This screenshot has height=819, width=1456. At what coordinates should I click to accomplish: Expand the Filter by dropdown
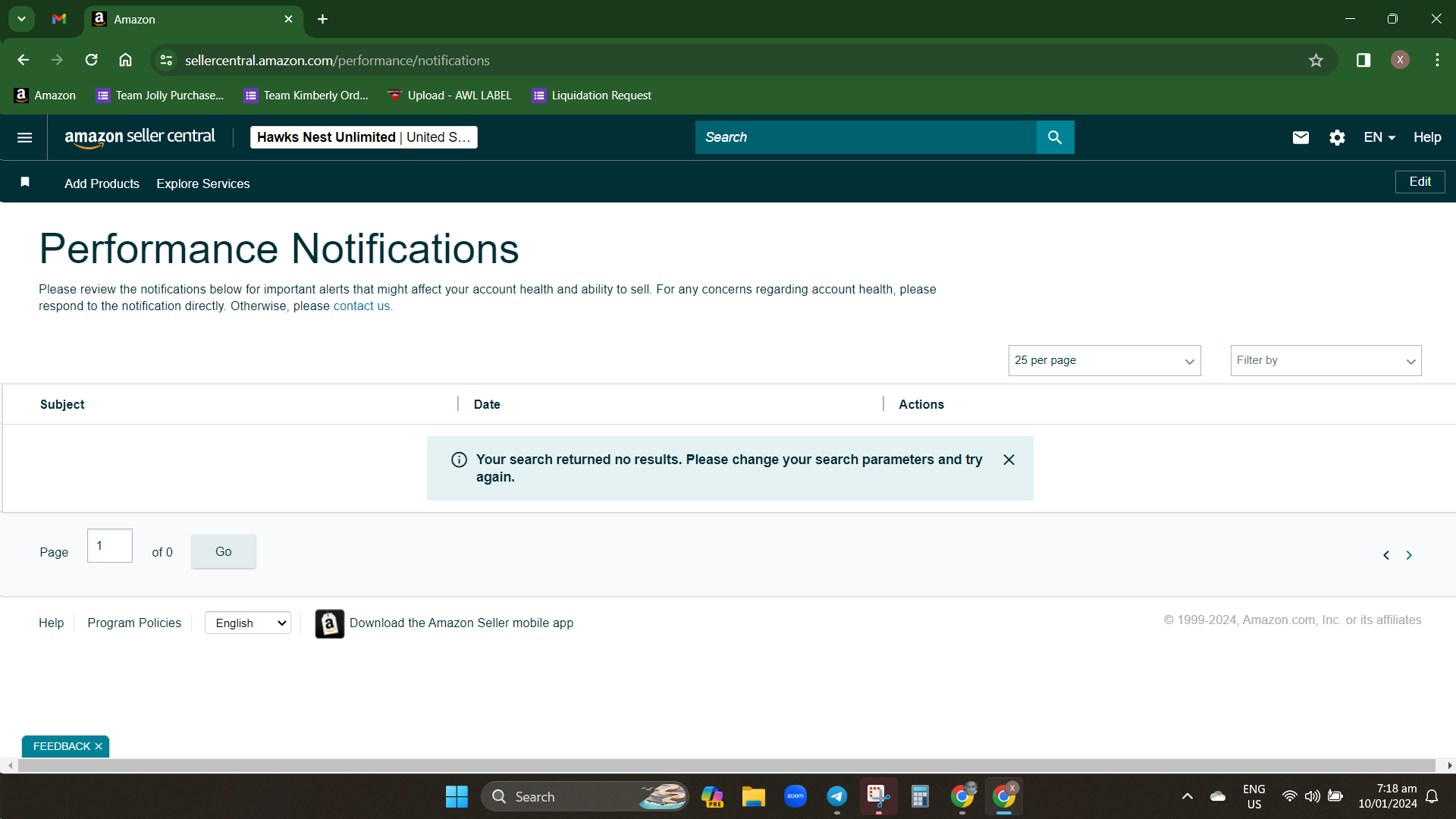coord(1326,360)
